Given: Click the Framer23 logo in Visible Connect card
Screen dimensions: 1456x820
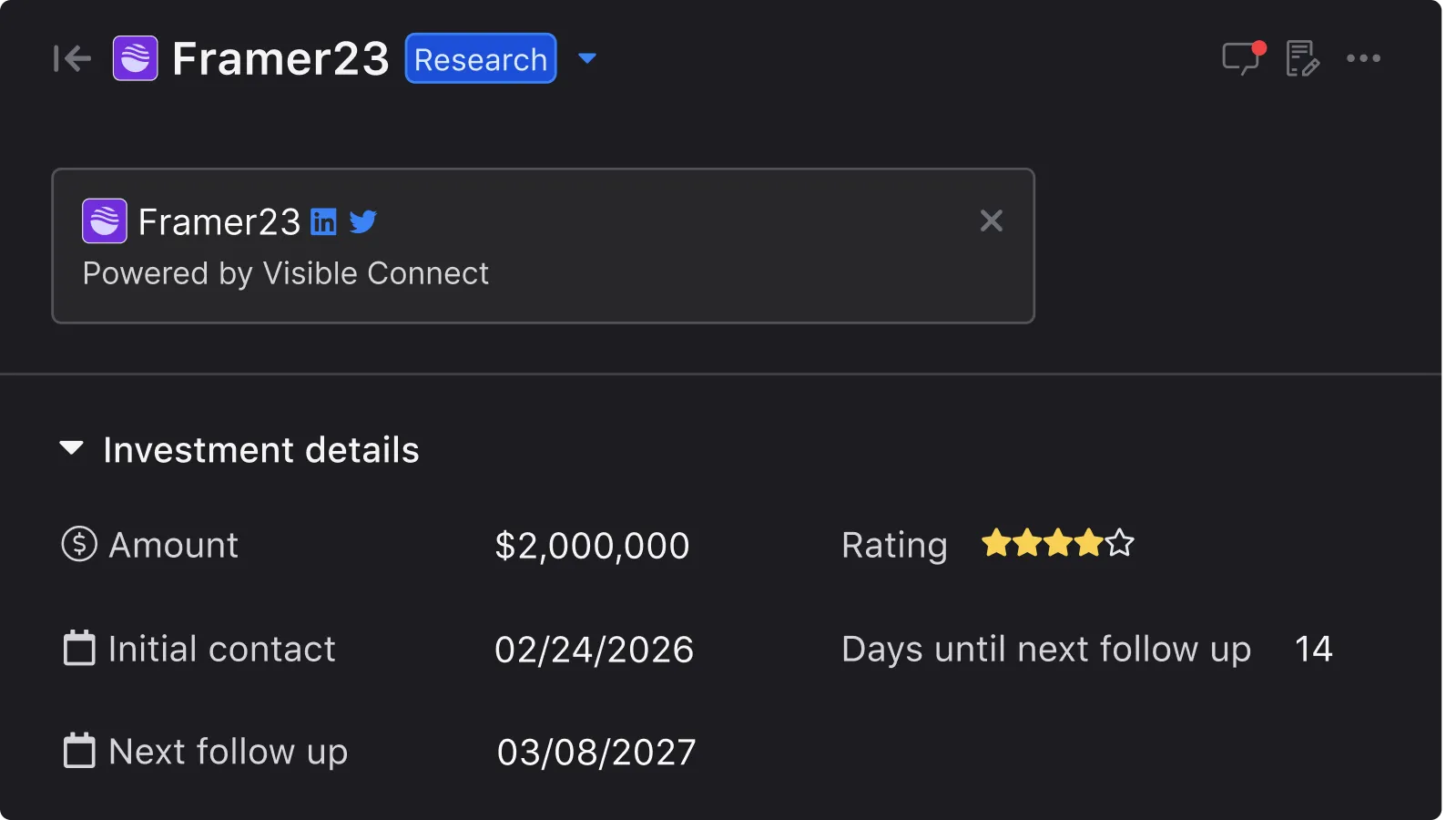Looking at the screenshot, I should click(105, 221).
